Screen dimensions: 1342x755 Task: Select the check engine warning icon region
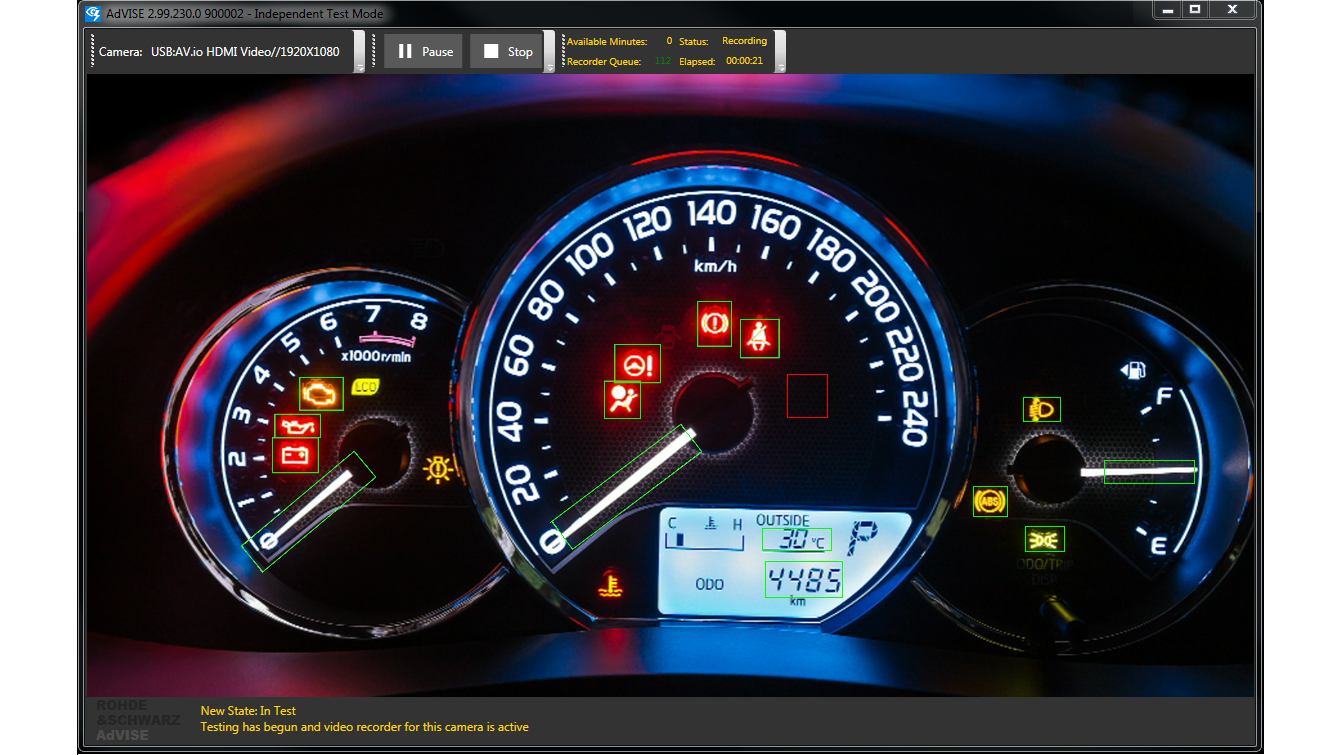pos(322,394)
